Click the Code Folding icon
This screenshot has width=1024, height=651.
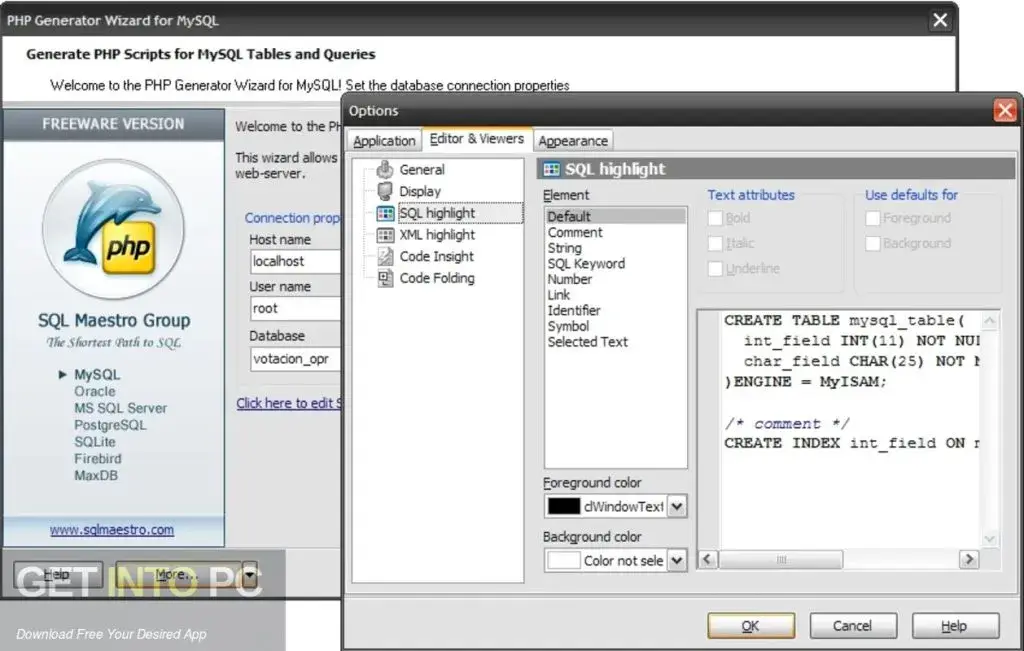point(385,278)
